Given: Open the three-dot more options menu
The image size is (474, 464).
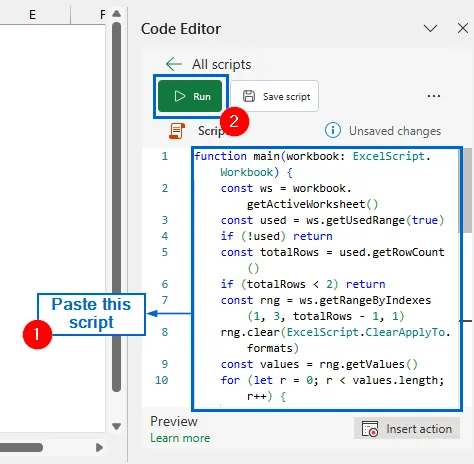Looking at the screenshot, I should coord(434,96).
